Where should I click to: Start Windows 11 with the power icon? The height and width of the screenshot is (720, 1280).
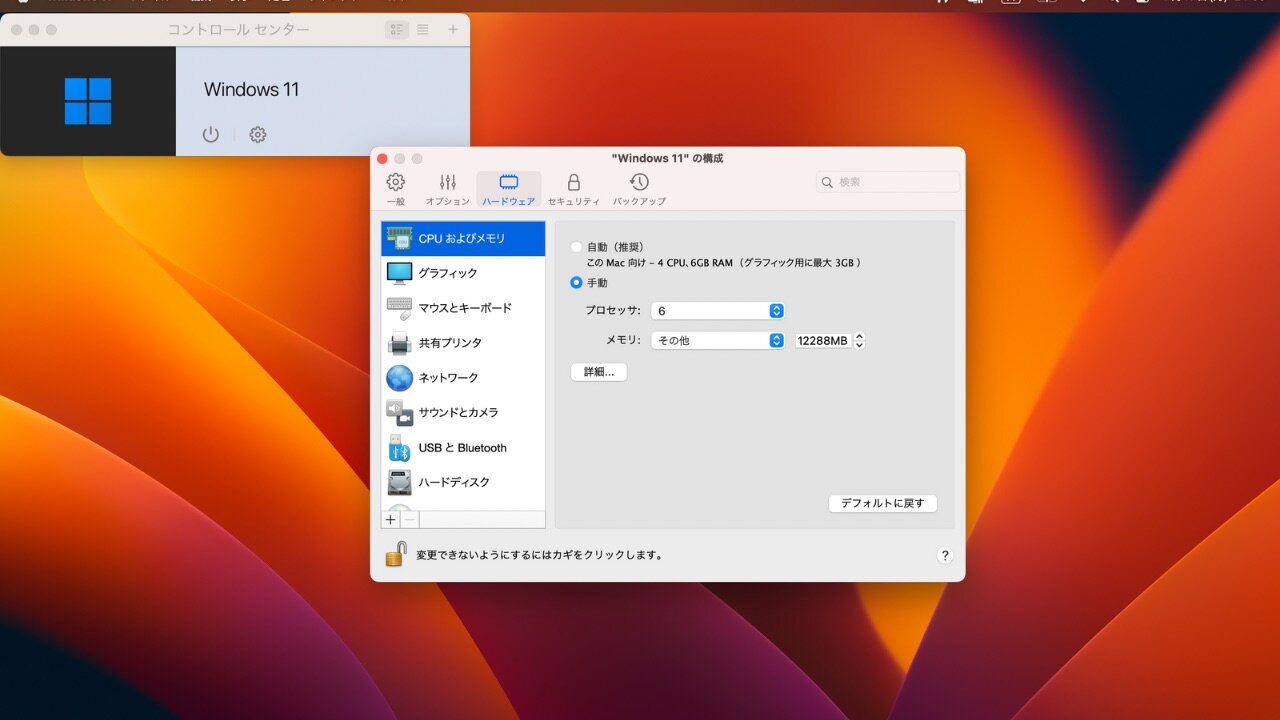(210, 134)
